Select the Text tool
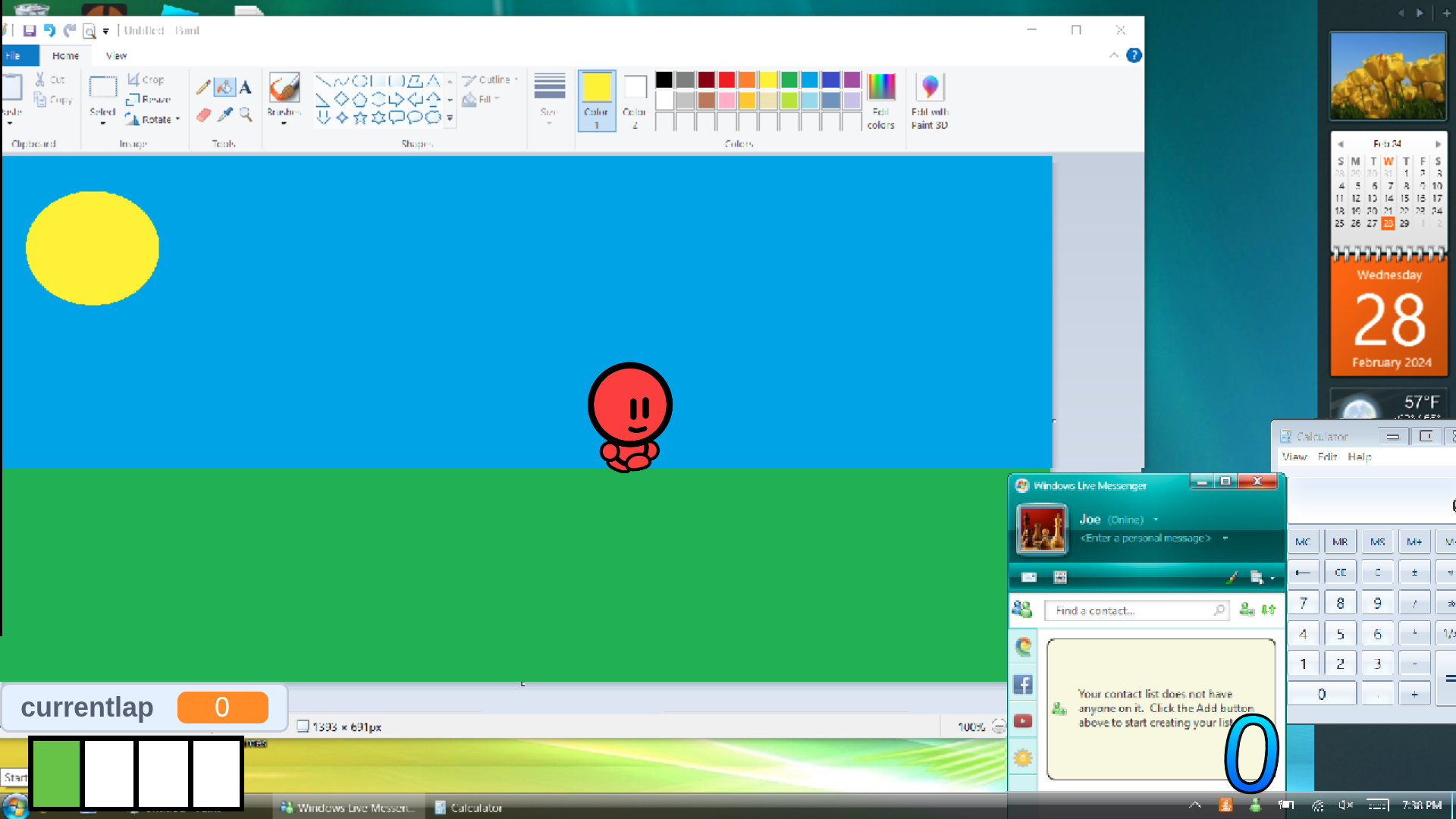 [x=245, y=87]
